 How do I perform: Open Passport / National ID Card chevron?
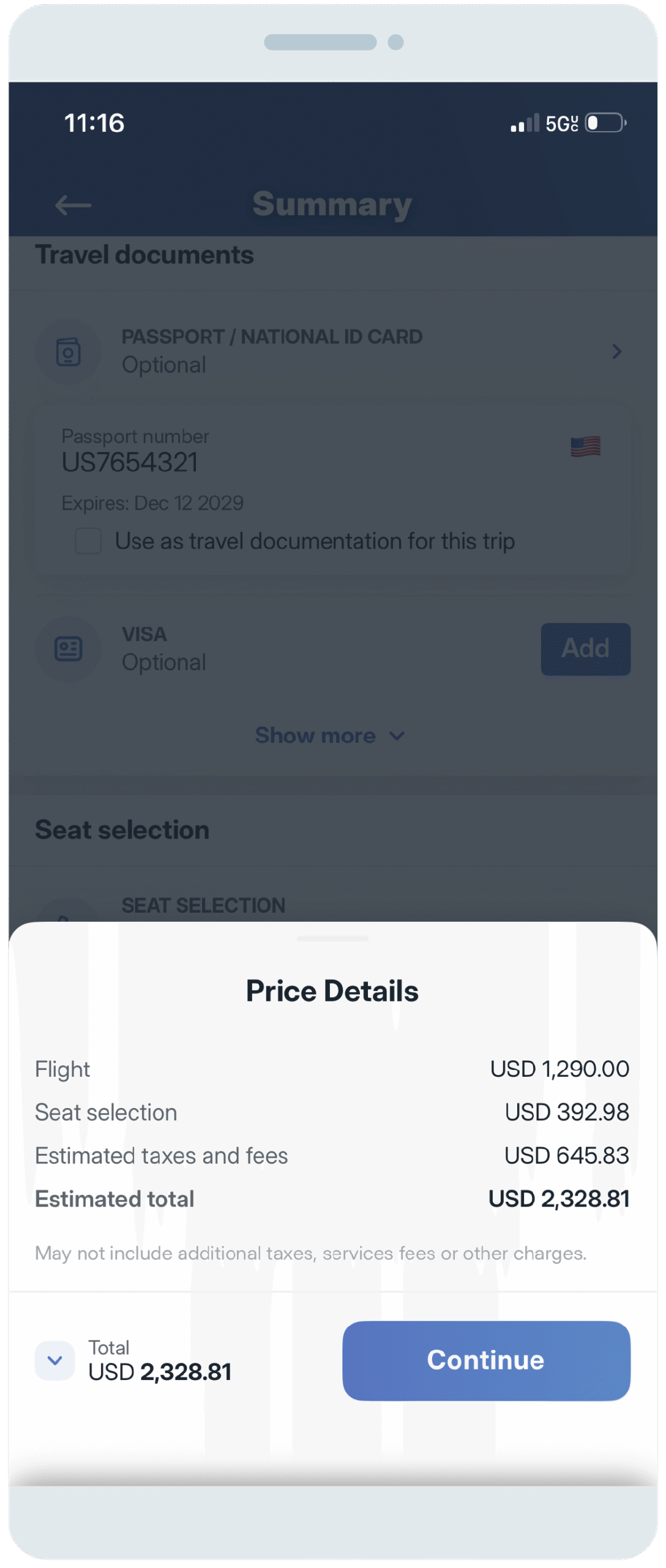[x=616, y=352]
